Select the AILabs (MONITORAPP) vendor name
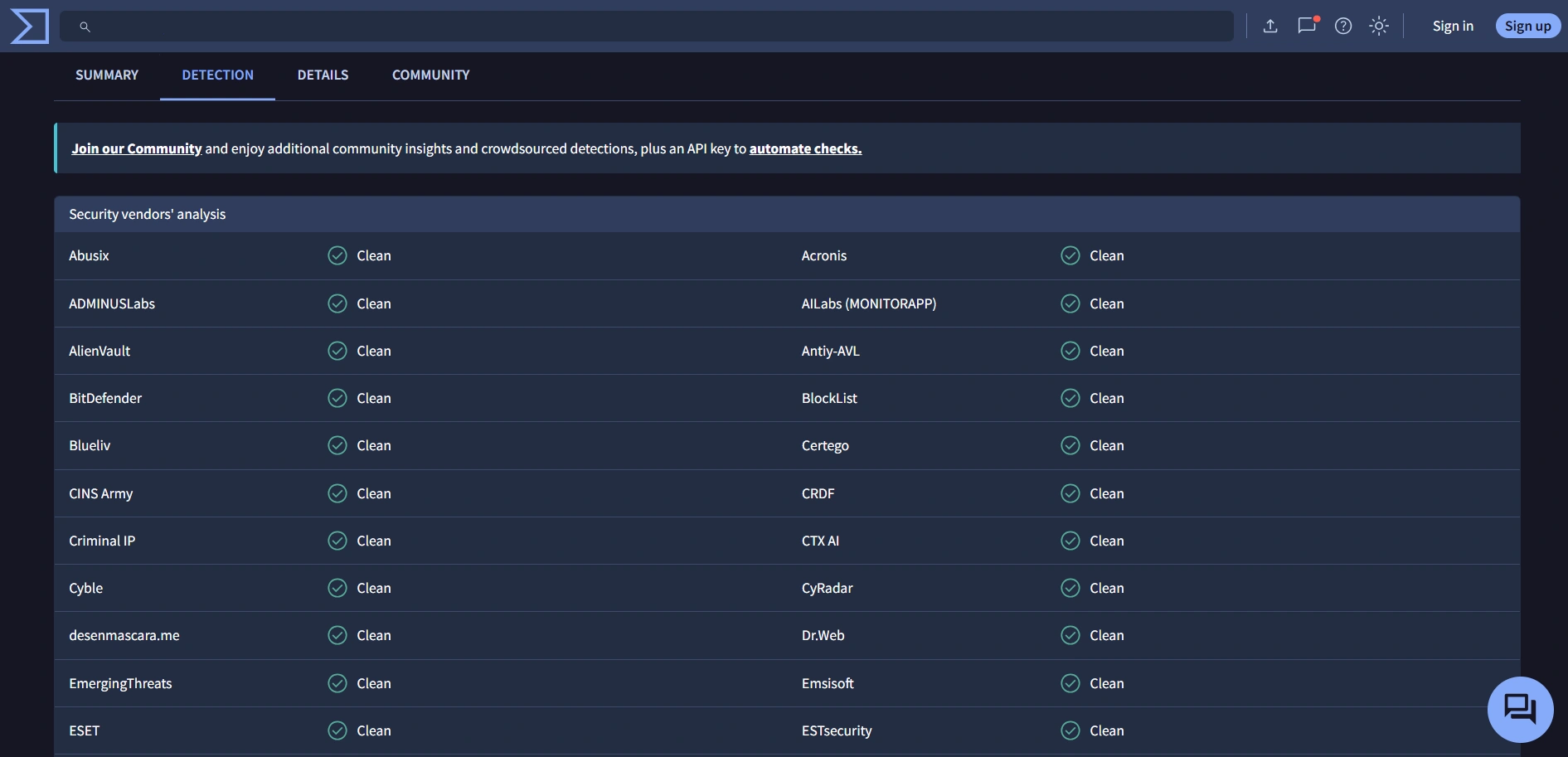1568x757 pixels. click(869, 303)
